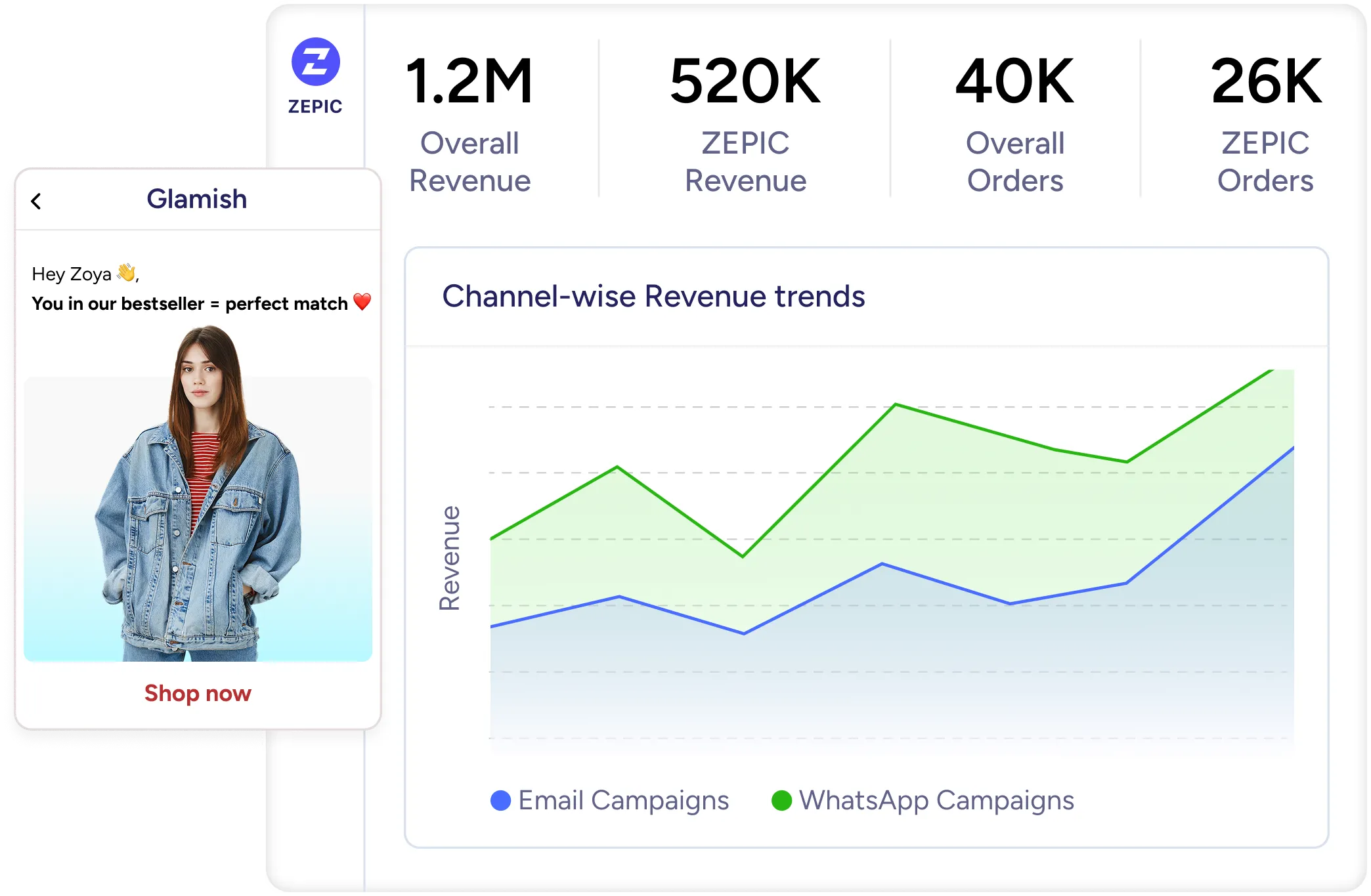
Task: Select the 520K ZEPIC Revenue stat
Action: pos(745,123)
